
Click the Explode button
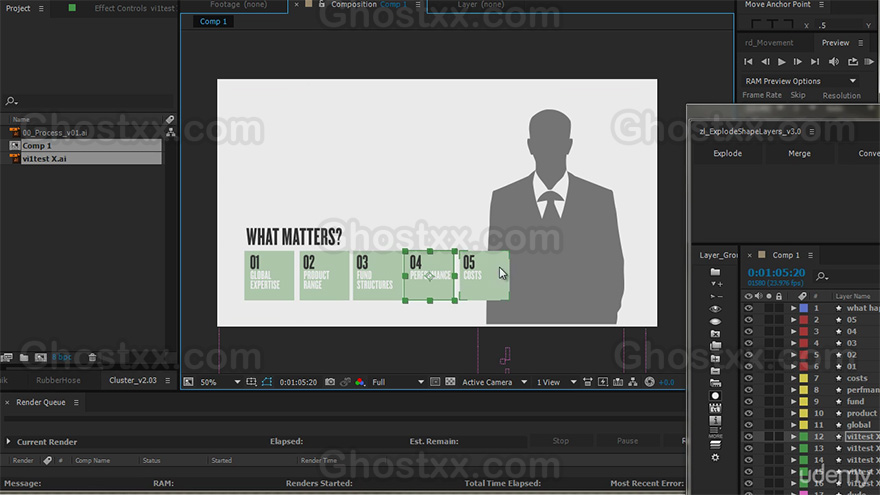pos(727,153)
